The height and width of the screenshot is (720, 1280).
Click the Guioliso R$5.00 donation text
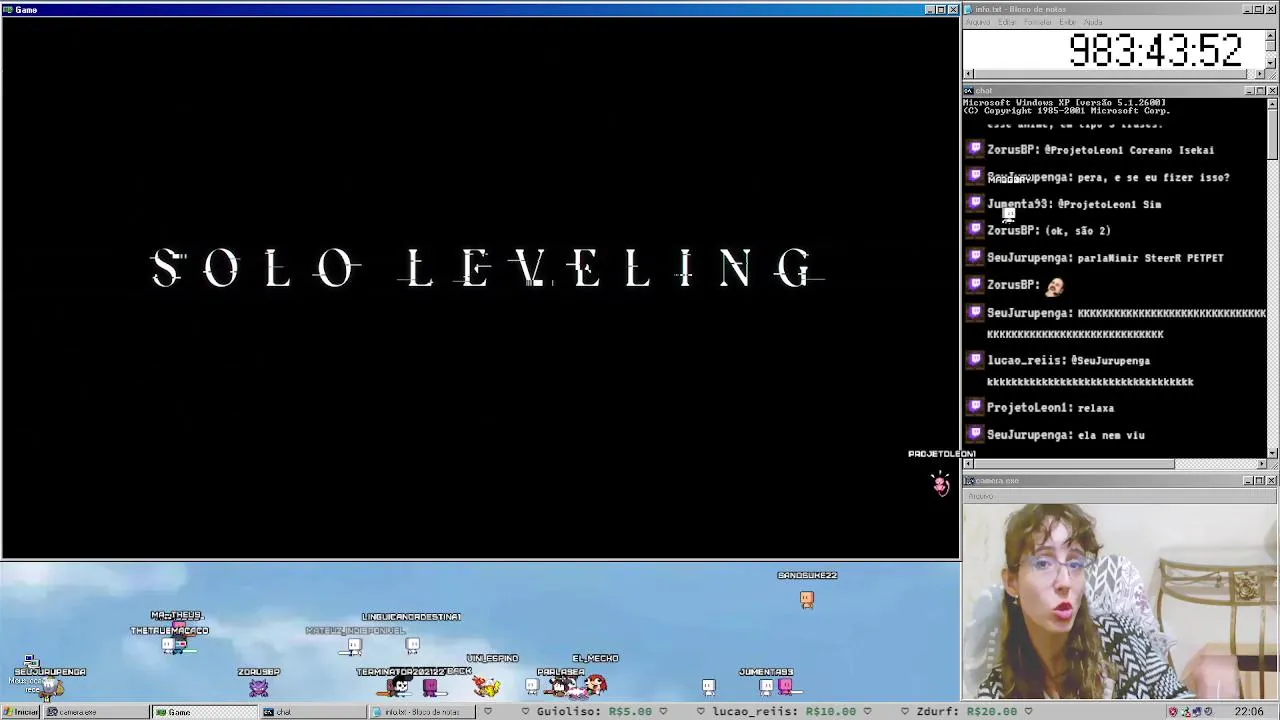[594, 712]
